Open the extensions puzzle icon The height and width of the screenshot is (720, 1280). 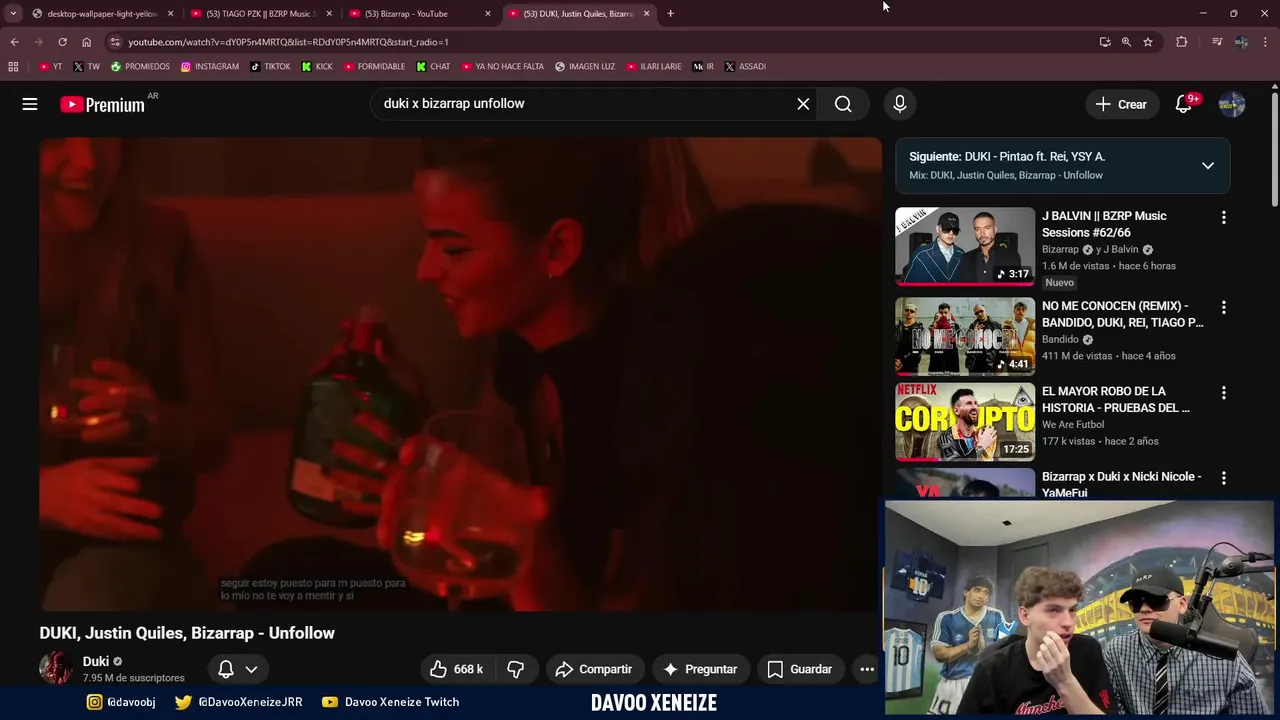click(1182, 42)
